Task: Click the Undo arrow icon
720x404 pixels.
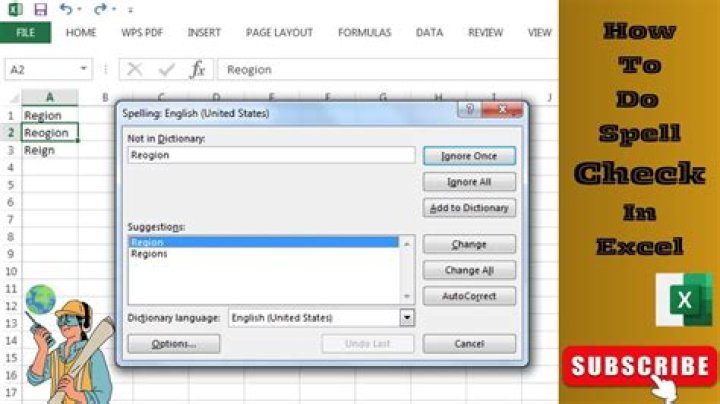Action: [x=65, y=10]
